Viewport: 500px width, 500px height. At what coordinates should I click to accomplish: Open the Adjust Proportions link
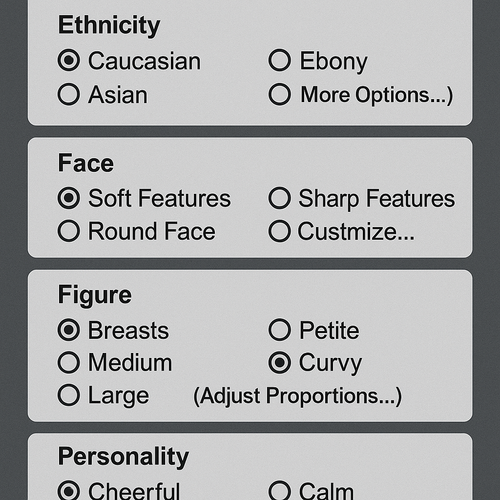[x=298, y=396]
